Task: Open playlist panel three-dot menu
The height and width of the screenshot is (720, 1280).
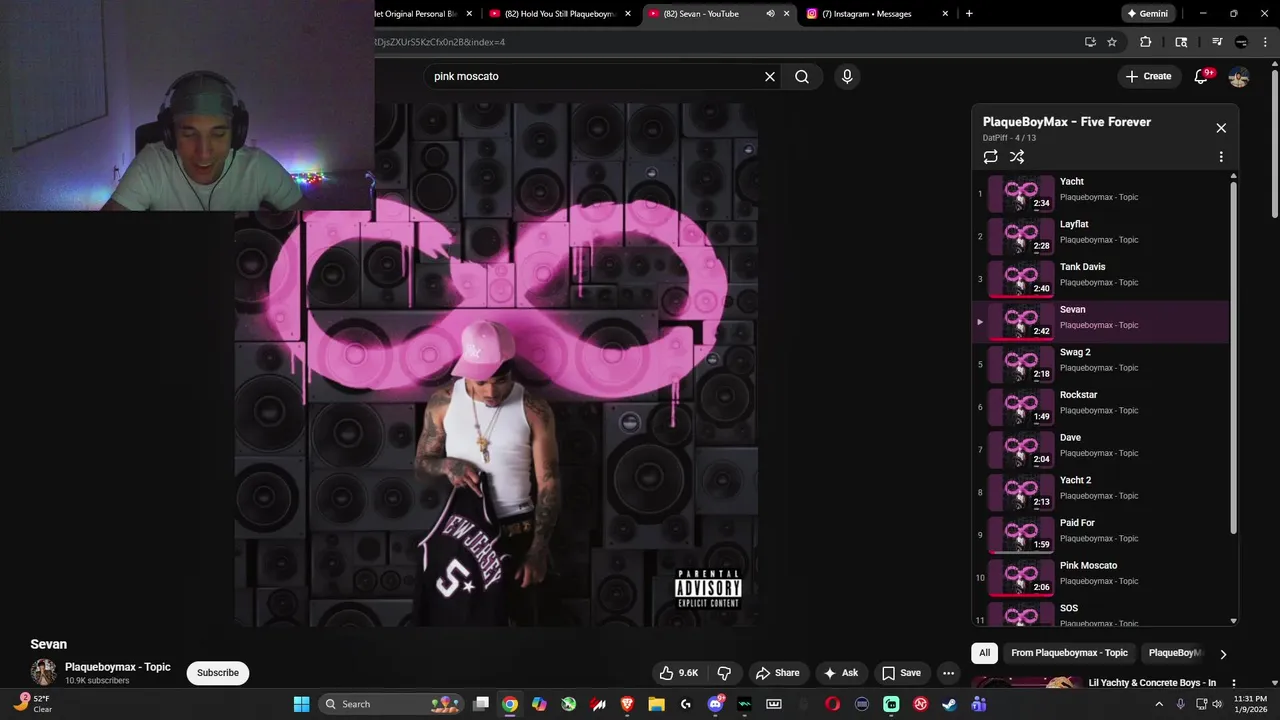Action: [x=1221, y=157]
